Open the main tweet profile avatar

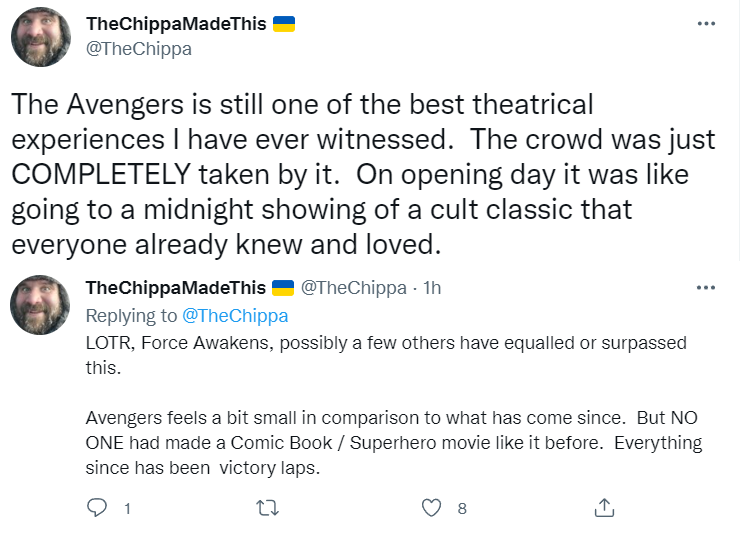tap(41, 37)
